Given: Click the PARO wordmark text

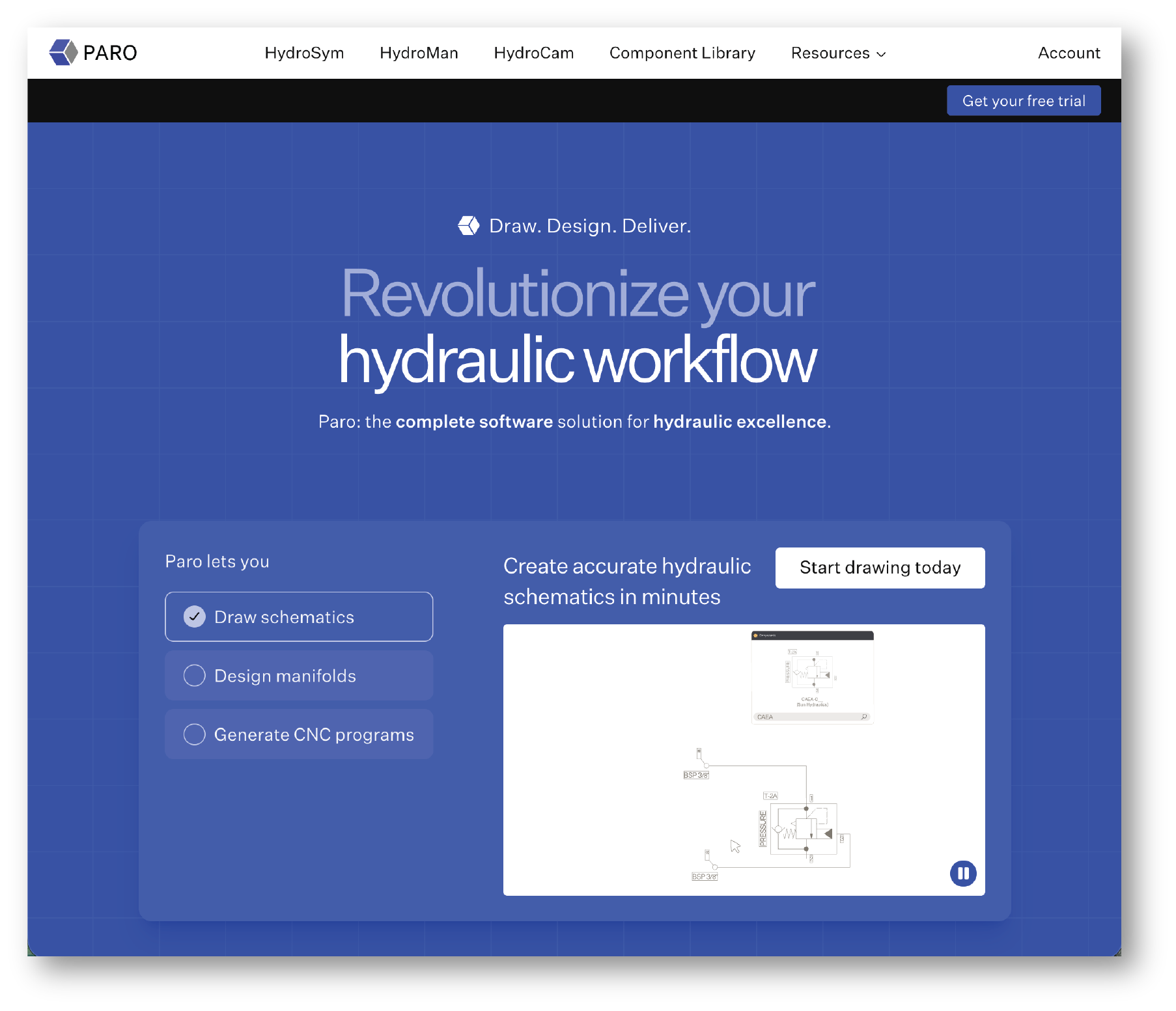Looking at the screenshot, I should point(110,53).
